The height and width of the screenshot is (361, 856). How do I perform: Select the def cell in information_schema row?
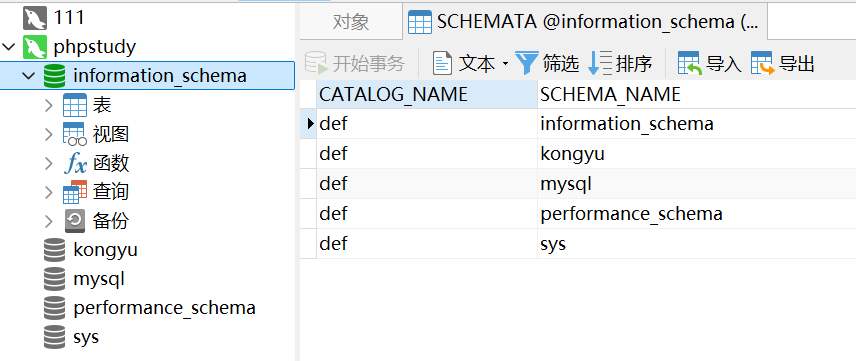coord(427,124)
